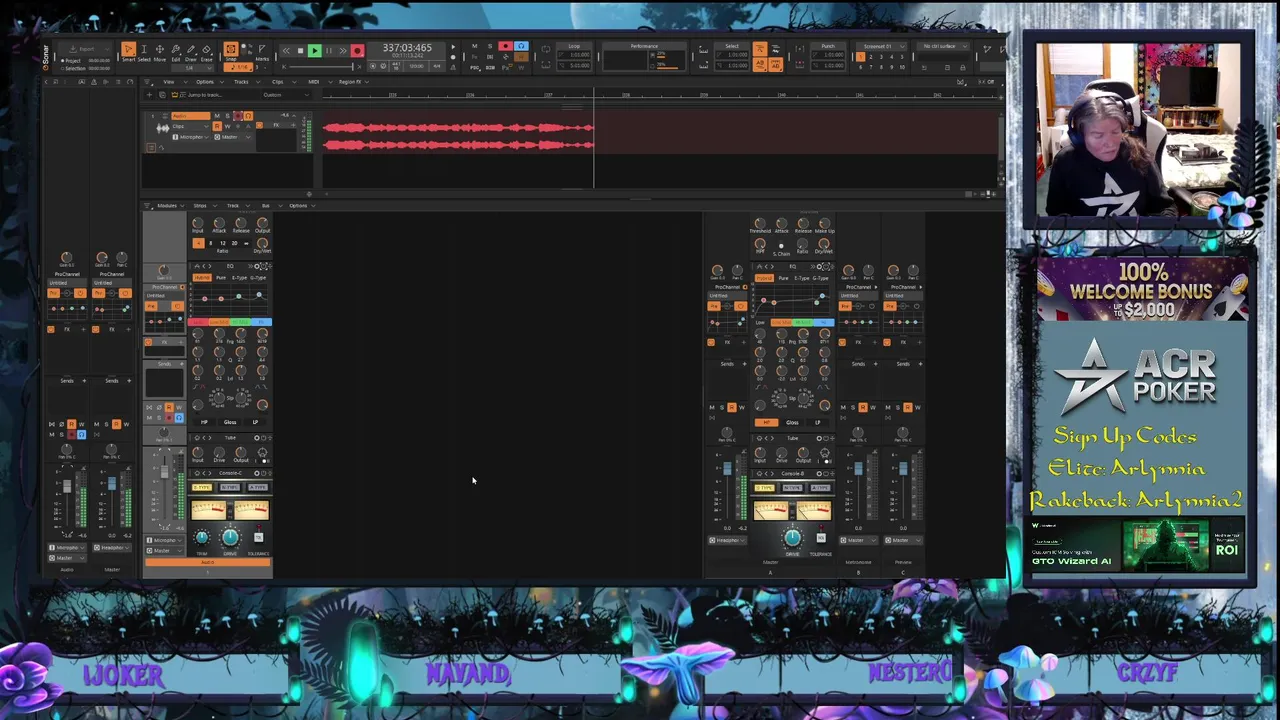The height and width of the screenshot is (720, 1280).
Task: Mute the Audio track in track view
Action: 217,116
